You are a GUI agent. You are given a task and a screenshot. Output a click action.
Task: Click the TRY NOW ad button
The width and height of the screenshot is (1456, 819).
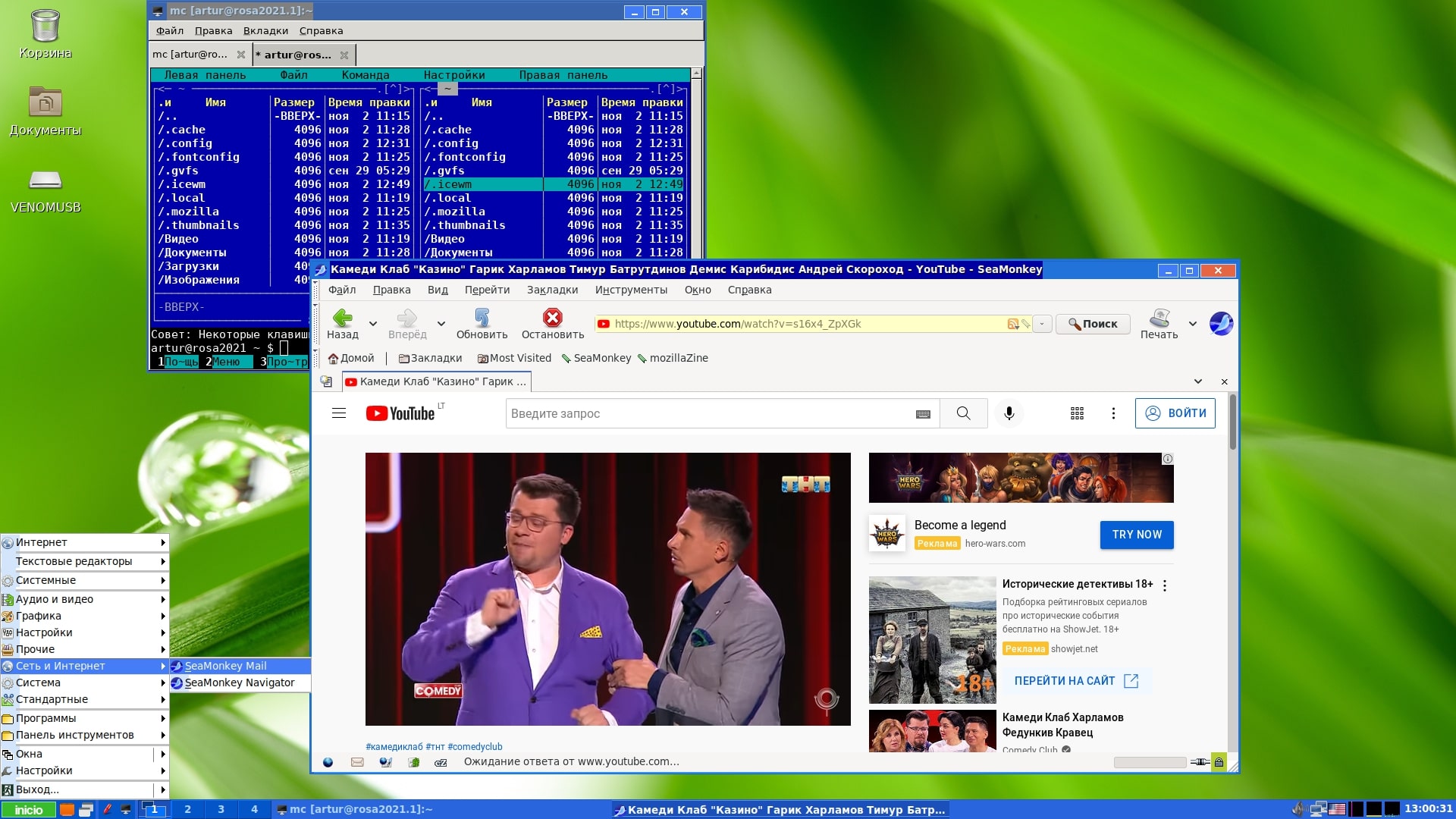click(x=1137, y=535)
